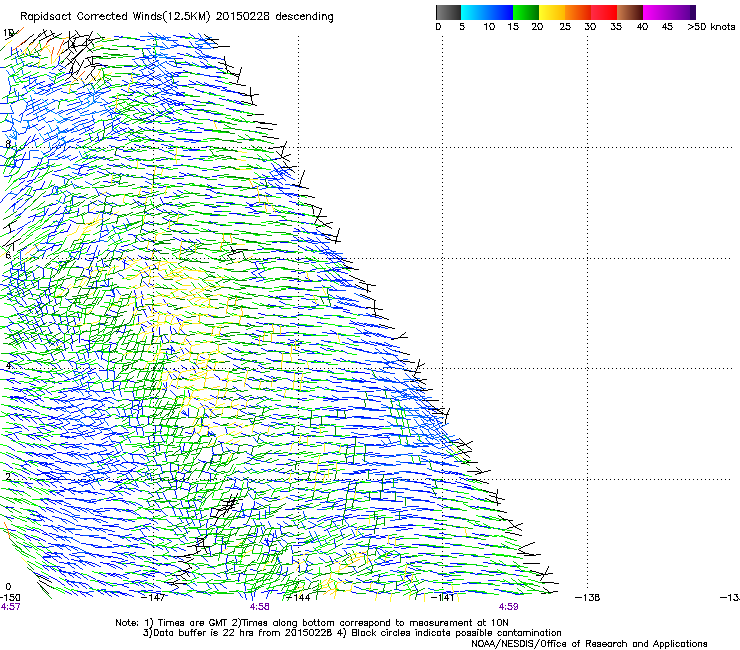740x650 pixels.
Task: Click the NOAA/NESDIS Office of Research credit
Action: coord(589,644)
